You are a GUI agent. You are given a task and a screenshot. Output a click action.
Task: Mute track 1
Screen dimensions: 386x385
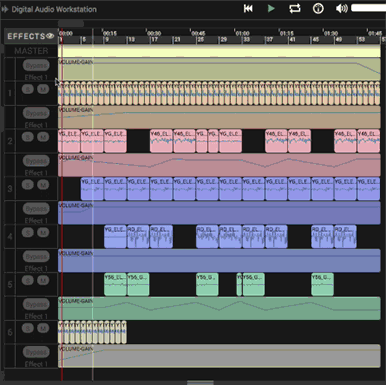(43, 89)
